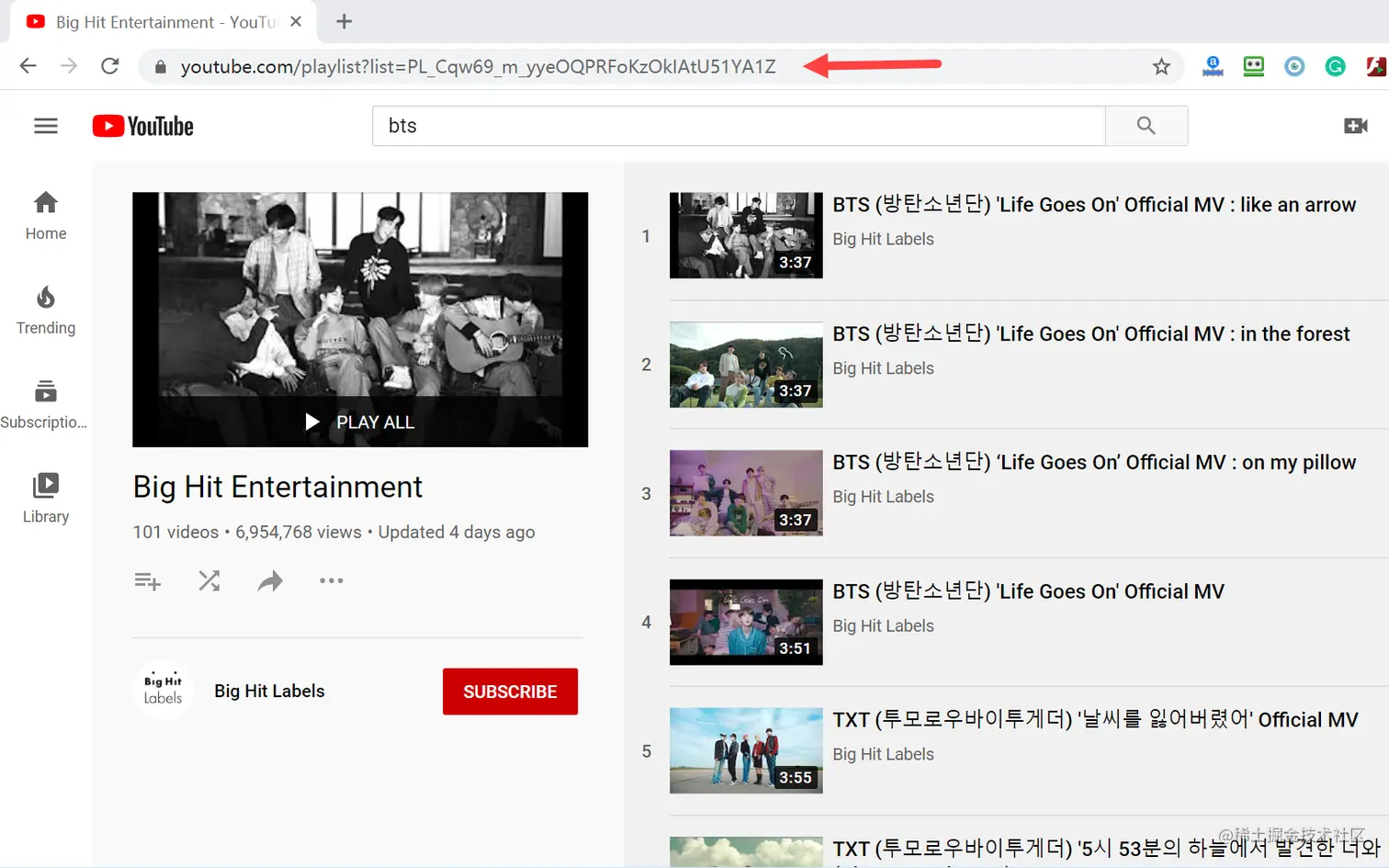
Task: Click the browser forward arrow
Action: (x=69, y=66)
